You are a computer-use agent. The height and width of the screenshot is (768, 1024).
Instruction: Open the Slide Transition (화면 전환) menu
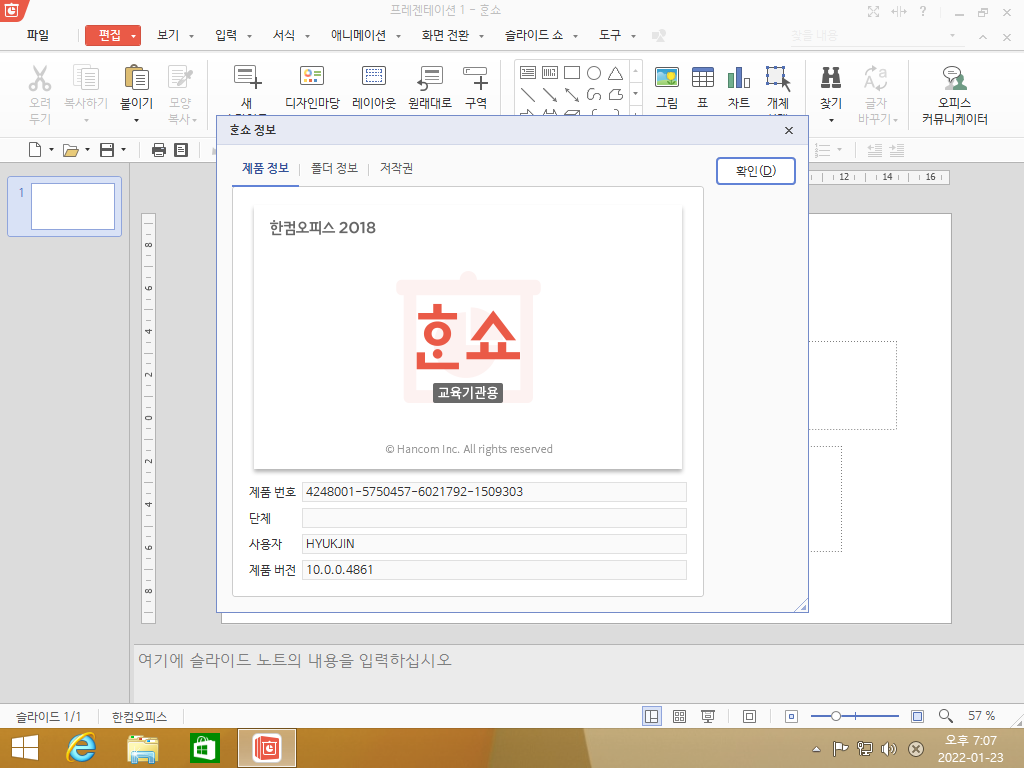[445, 35]
